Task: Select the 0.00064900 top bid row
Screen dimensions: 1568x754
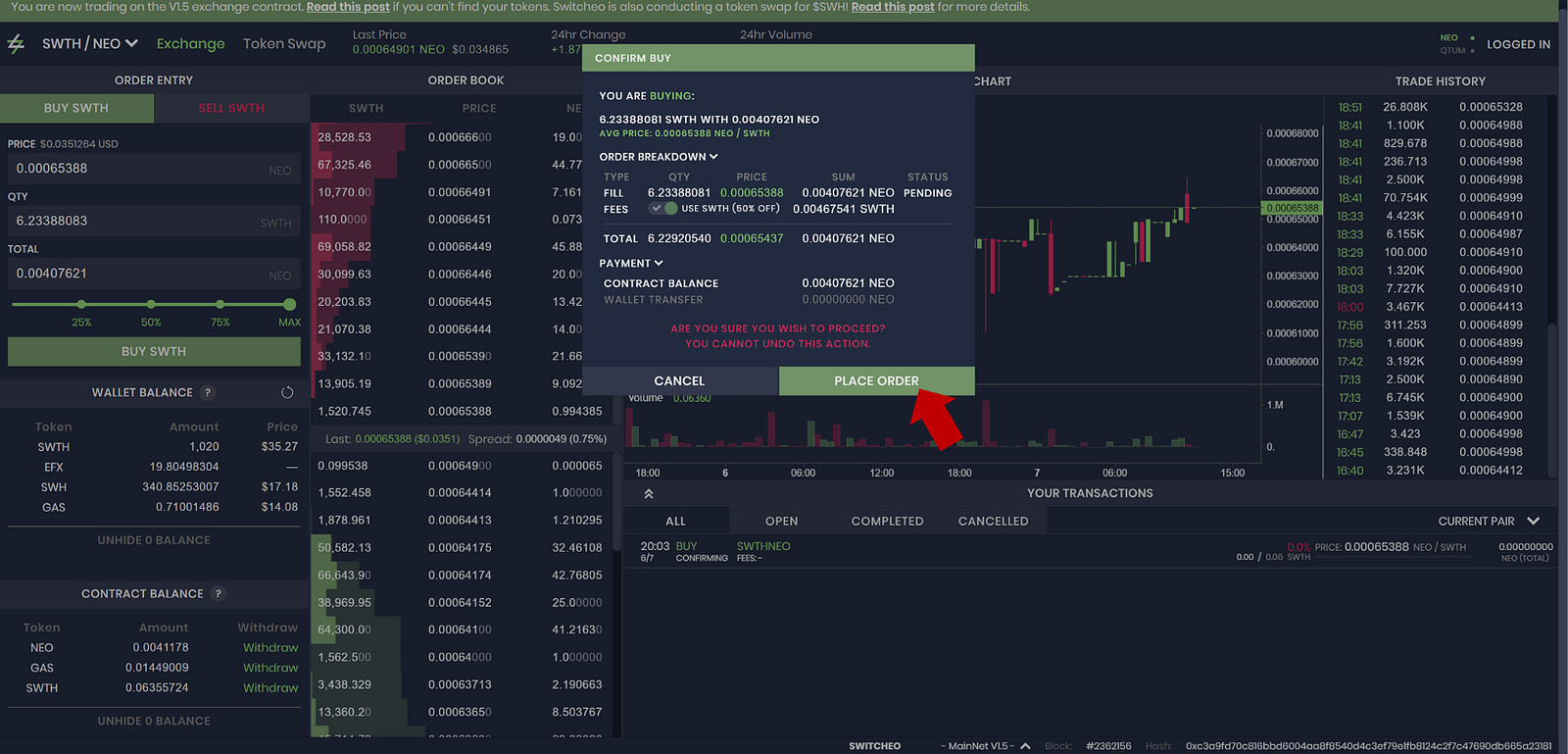Action: click(x=461, y=466)
